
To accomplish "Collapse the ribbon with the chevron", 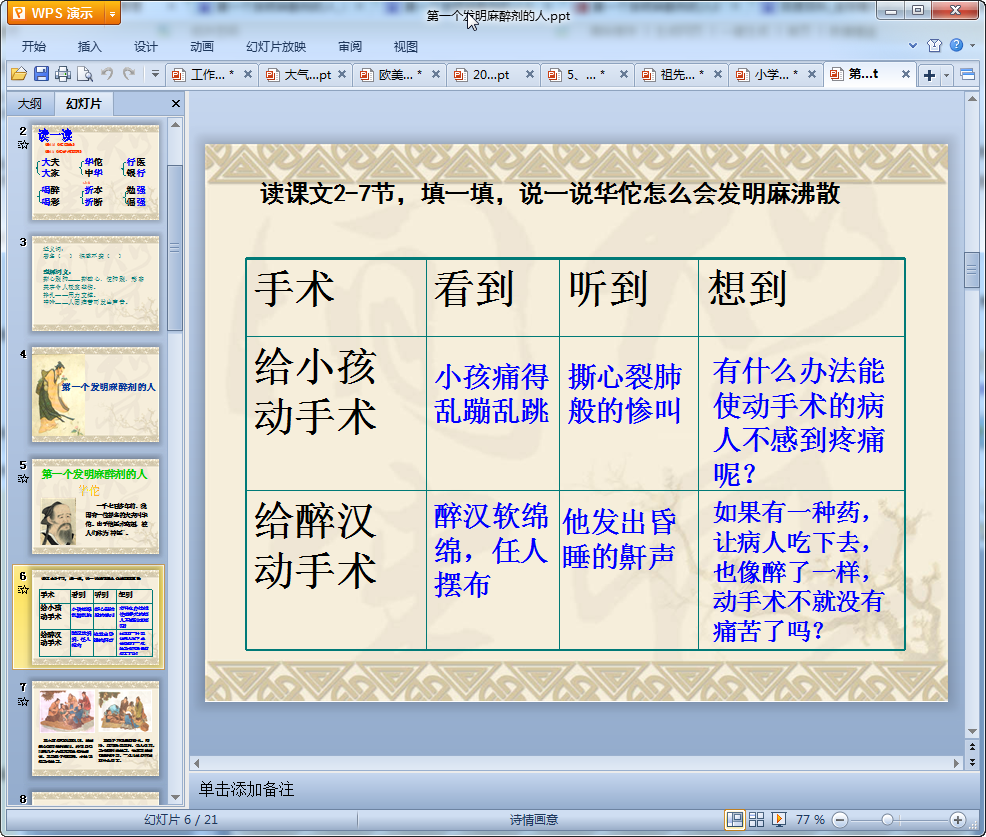I will [913, 45].
